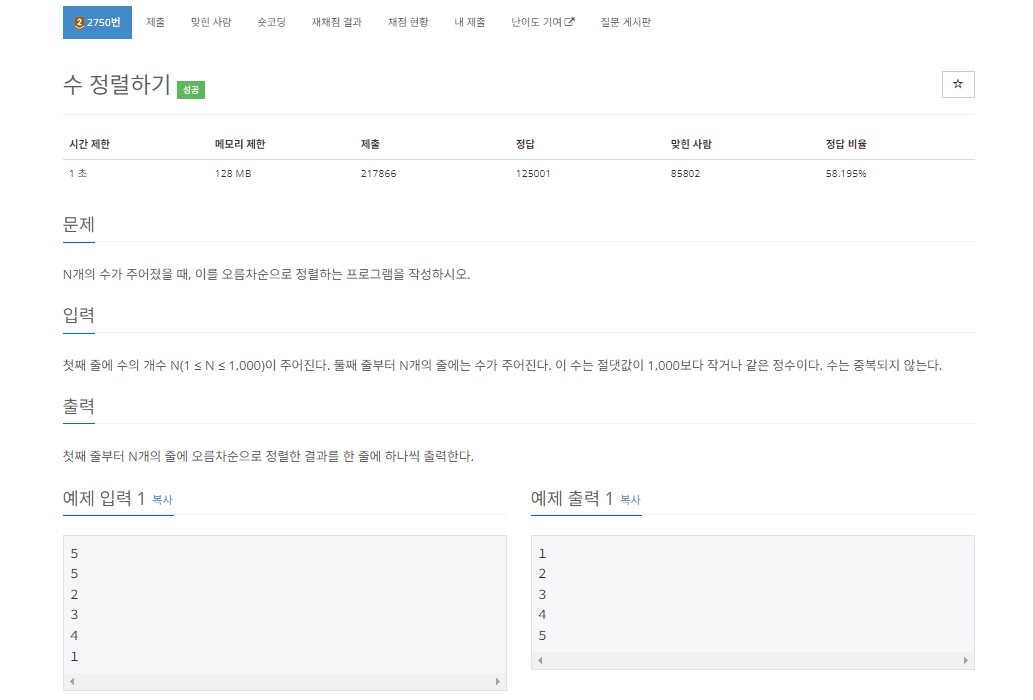Click the 입력 section heading
The height and width of the screenshot is (700, 1033).
[x=78, y=315]
